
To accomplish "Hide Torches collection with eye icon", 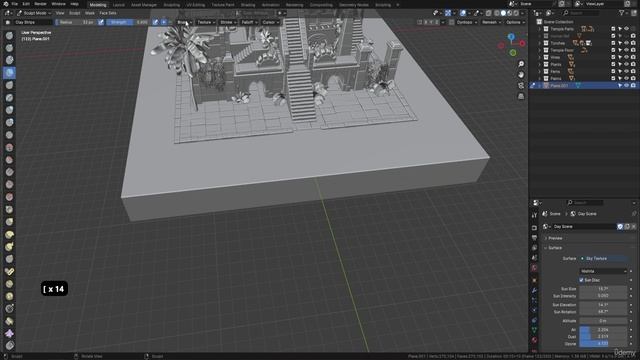I will point(627,43).
